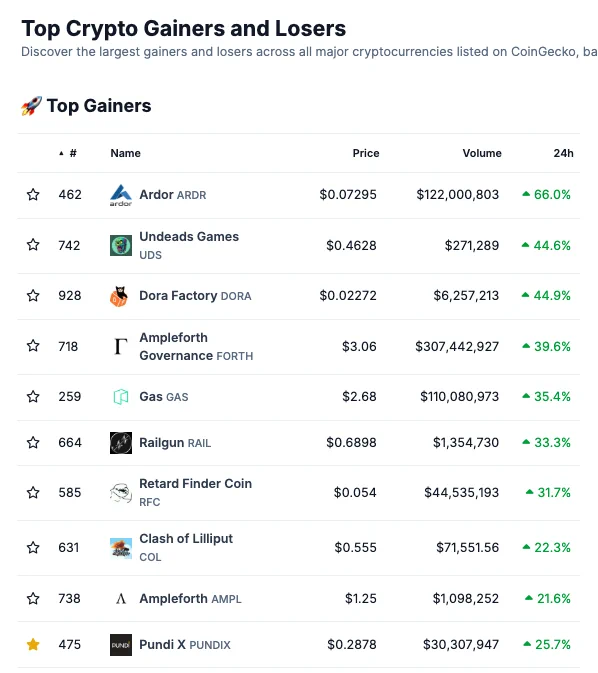Toggle favorite star for Railgun
This screenshot has width=598, height=673.
coord(33,442)
